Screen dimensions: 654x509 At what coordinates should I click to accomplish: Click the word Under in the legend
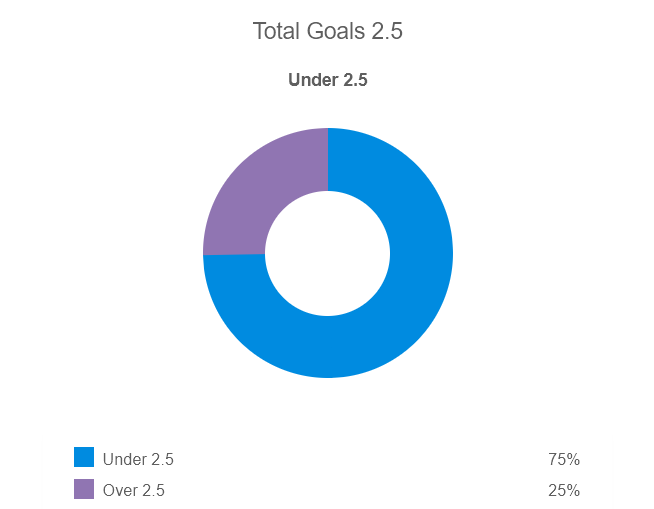124,460
